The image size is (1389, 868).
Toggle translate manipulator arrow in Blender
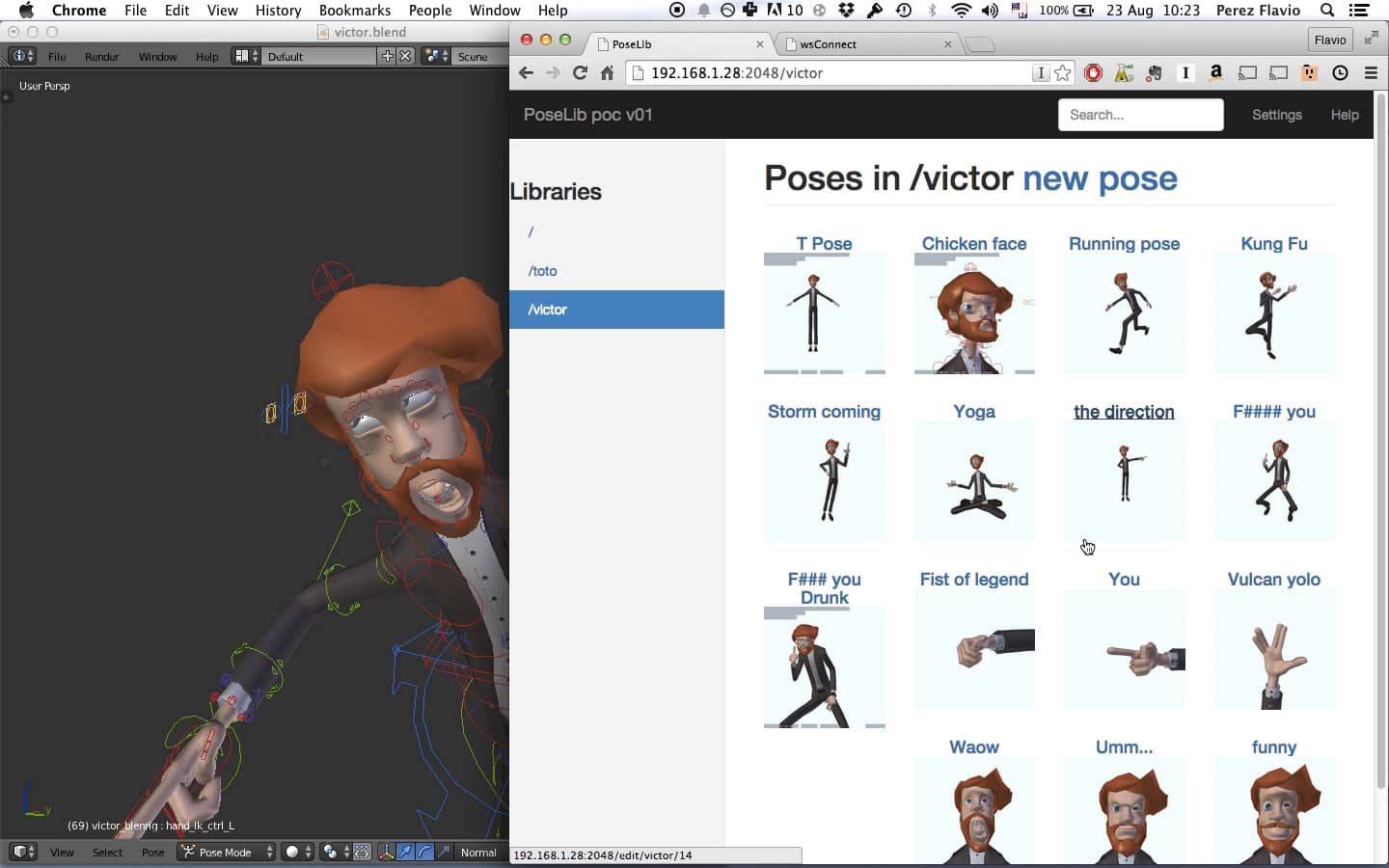coord(405,852)
